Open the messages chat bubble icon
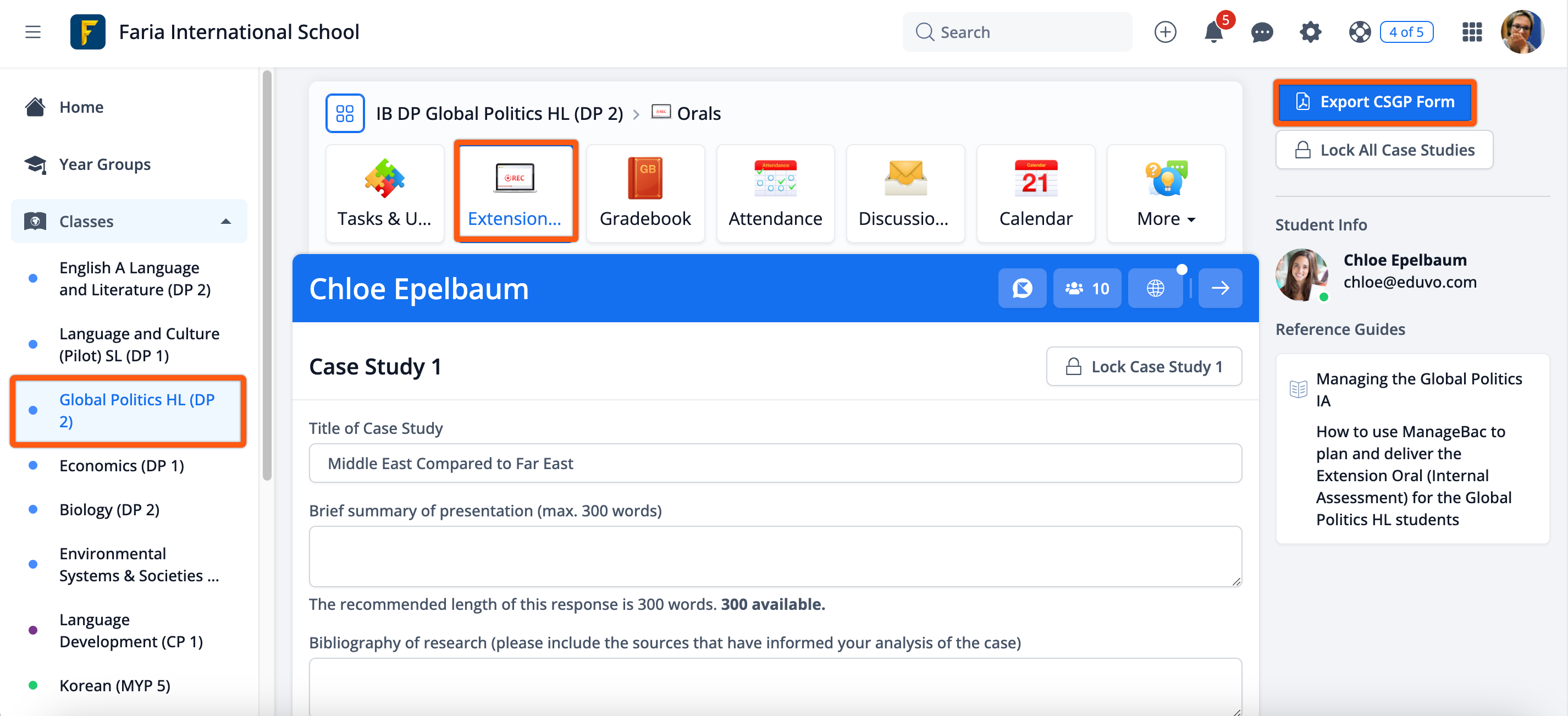Image resolution: width=1568 pixels, height=716 pixels. coord(1261,32)
